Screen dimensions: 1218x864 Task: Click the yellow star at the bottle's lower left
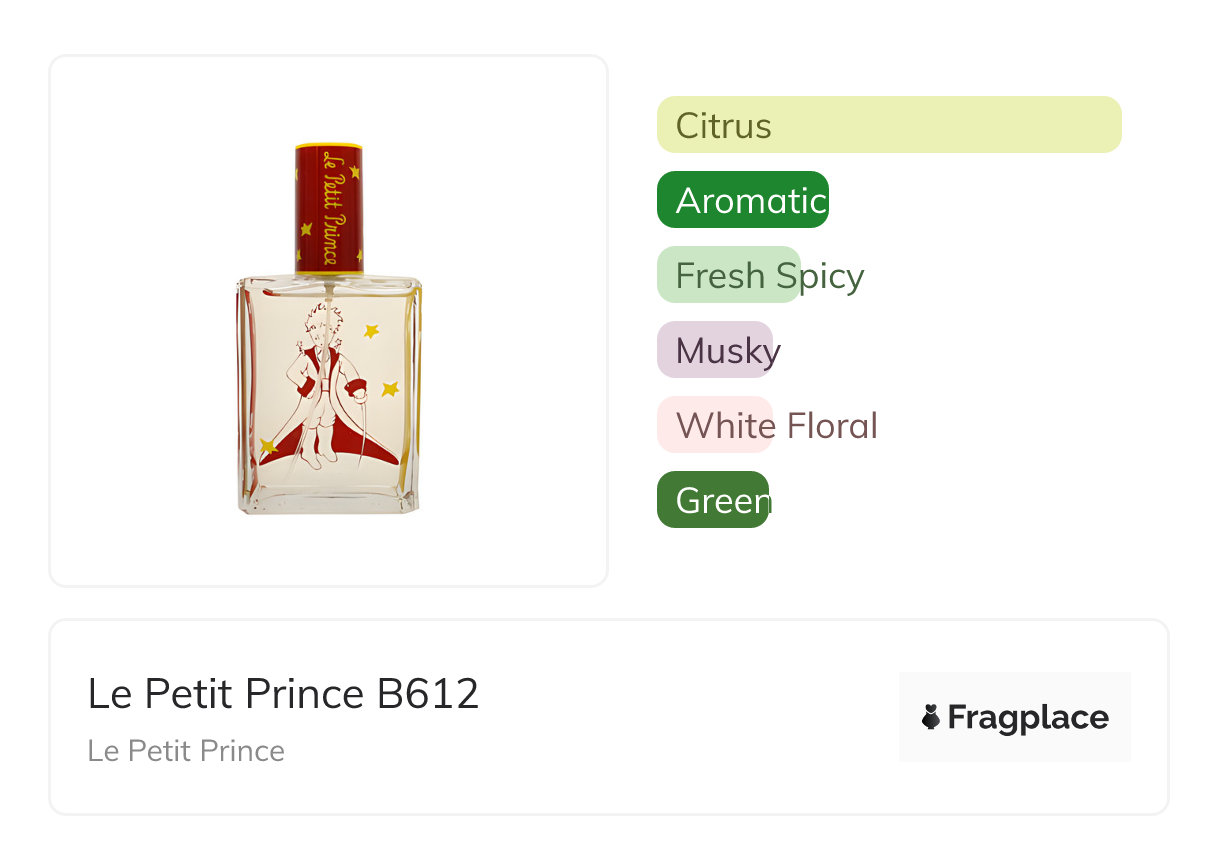click(267, 446)
